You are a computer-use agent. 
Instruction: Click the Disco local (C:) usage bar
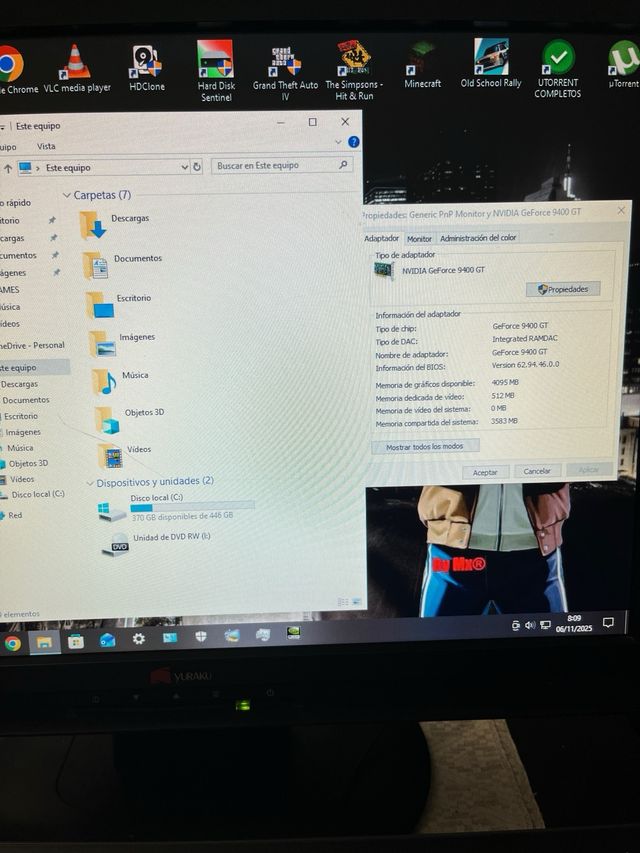pos(192,507)
